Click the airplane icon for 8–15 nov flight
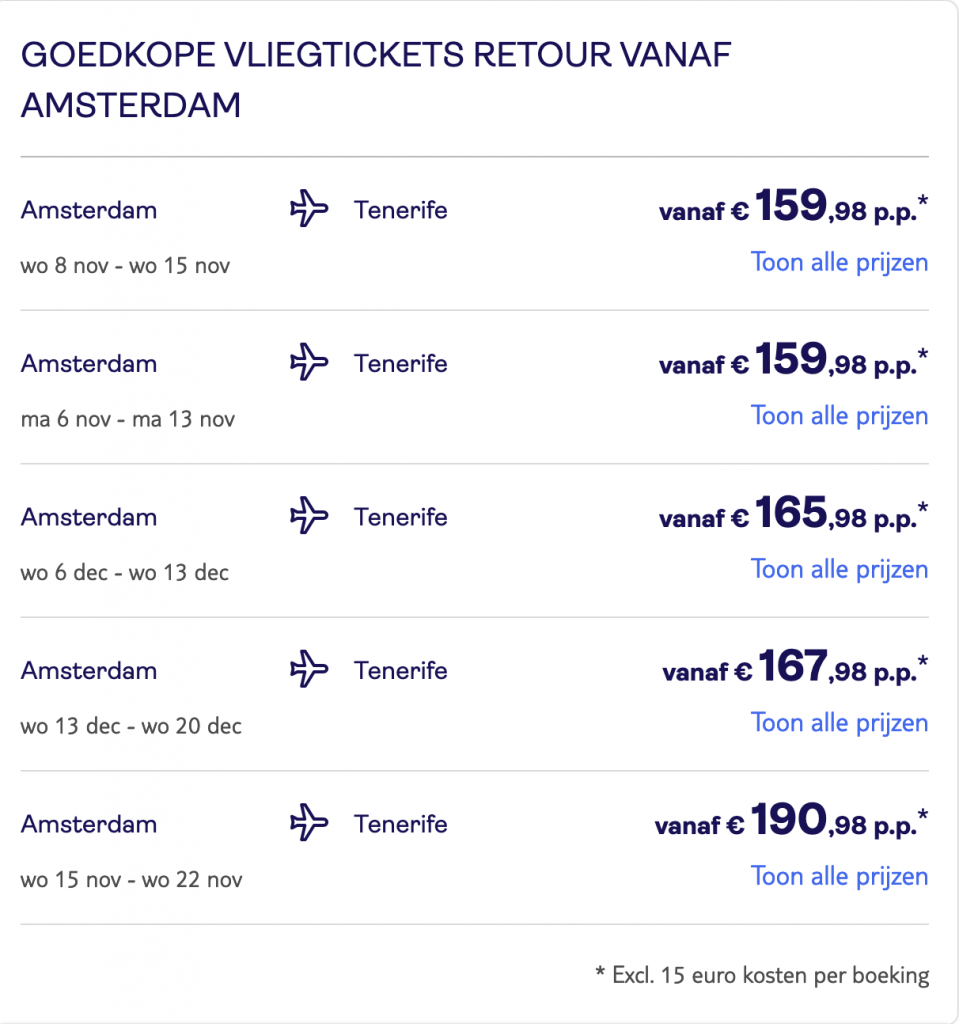Image resolution: width=959 pixels, height=1024 pixels. (309, 210)
